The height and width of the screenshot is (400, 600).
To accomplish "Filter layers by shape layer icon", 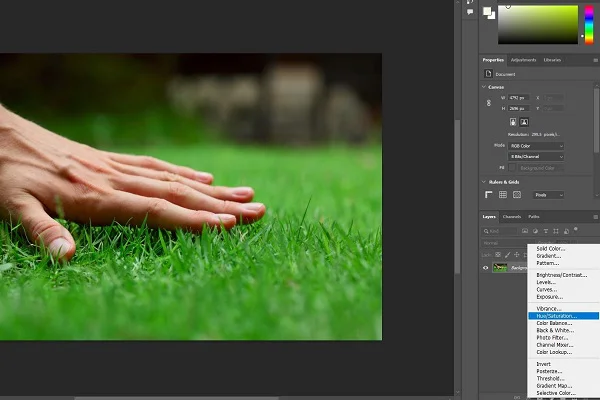I will click(x=556, y=231).
